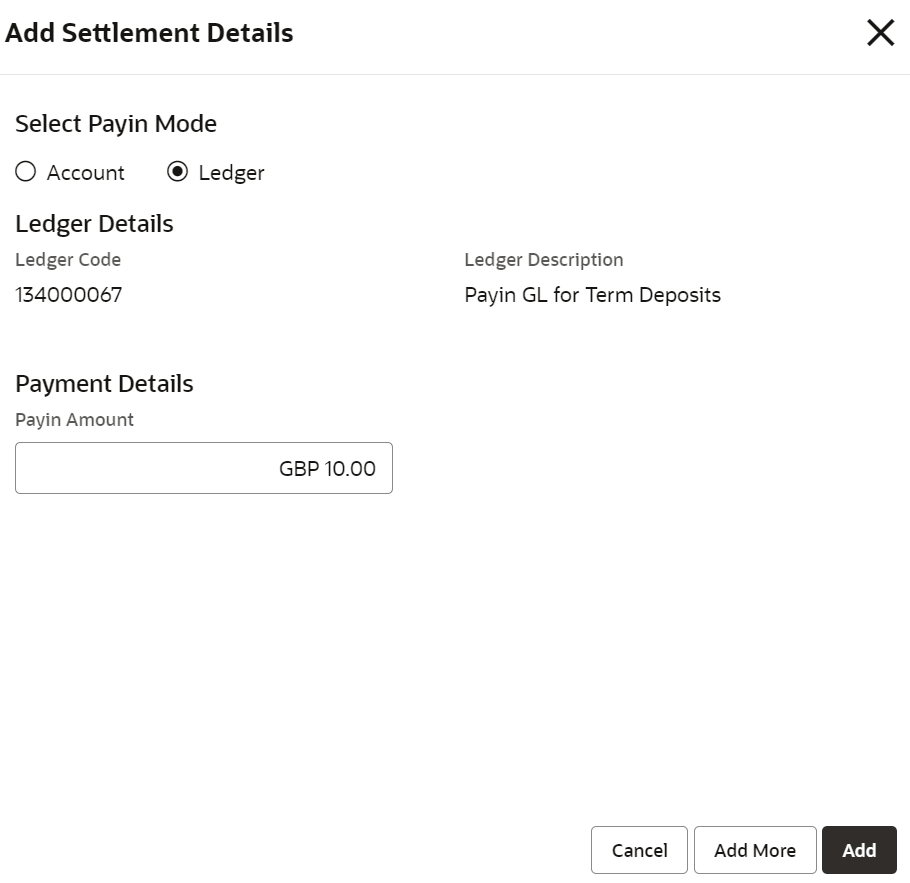Click the Payin Amount field label
Viewport: 910px width, 883px height.
[x=74, y=420]
